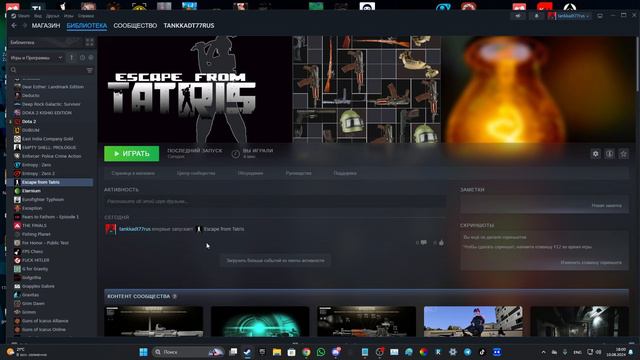Open the МАГАЗИН store tab

46,25
